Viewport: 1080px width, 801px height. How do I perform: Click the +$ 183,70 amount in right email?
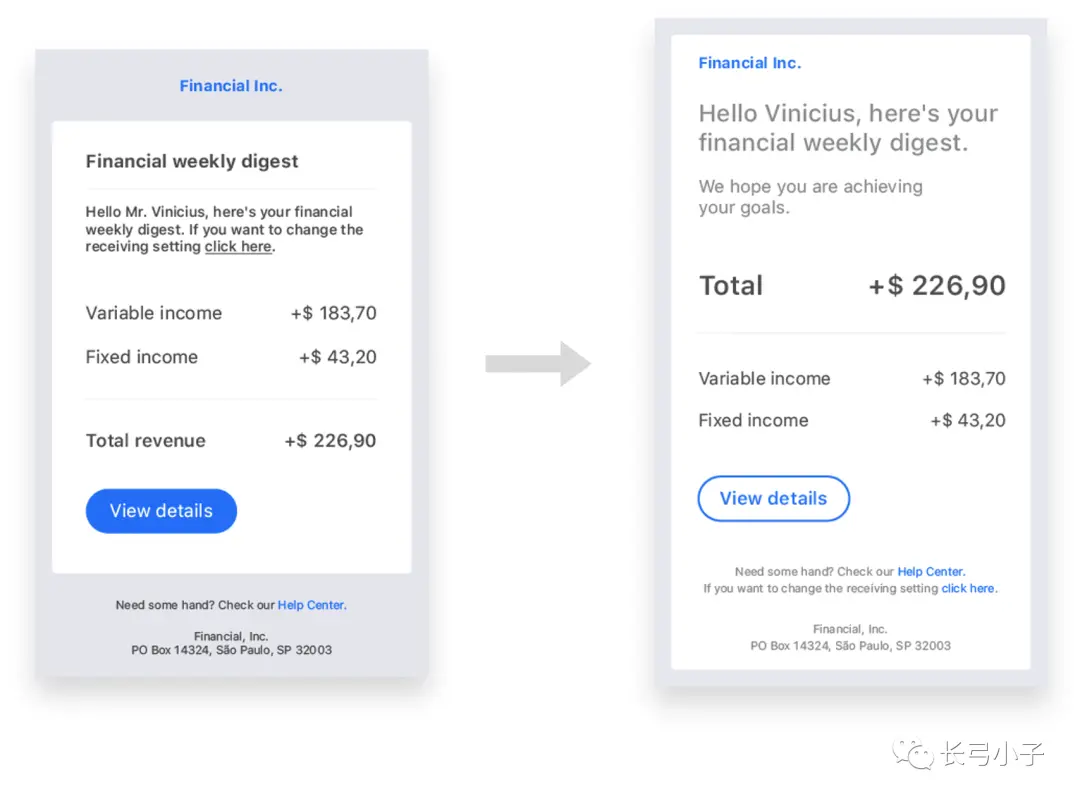[964, 379]
